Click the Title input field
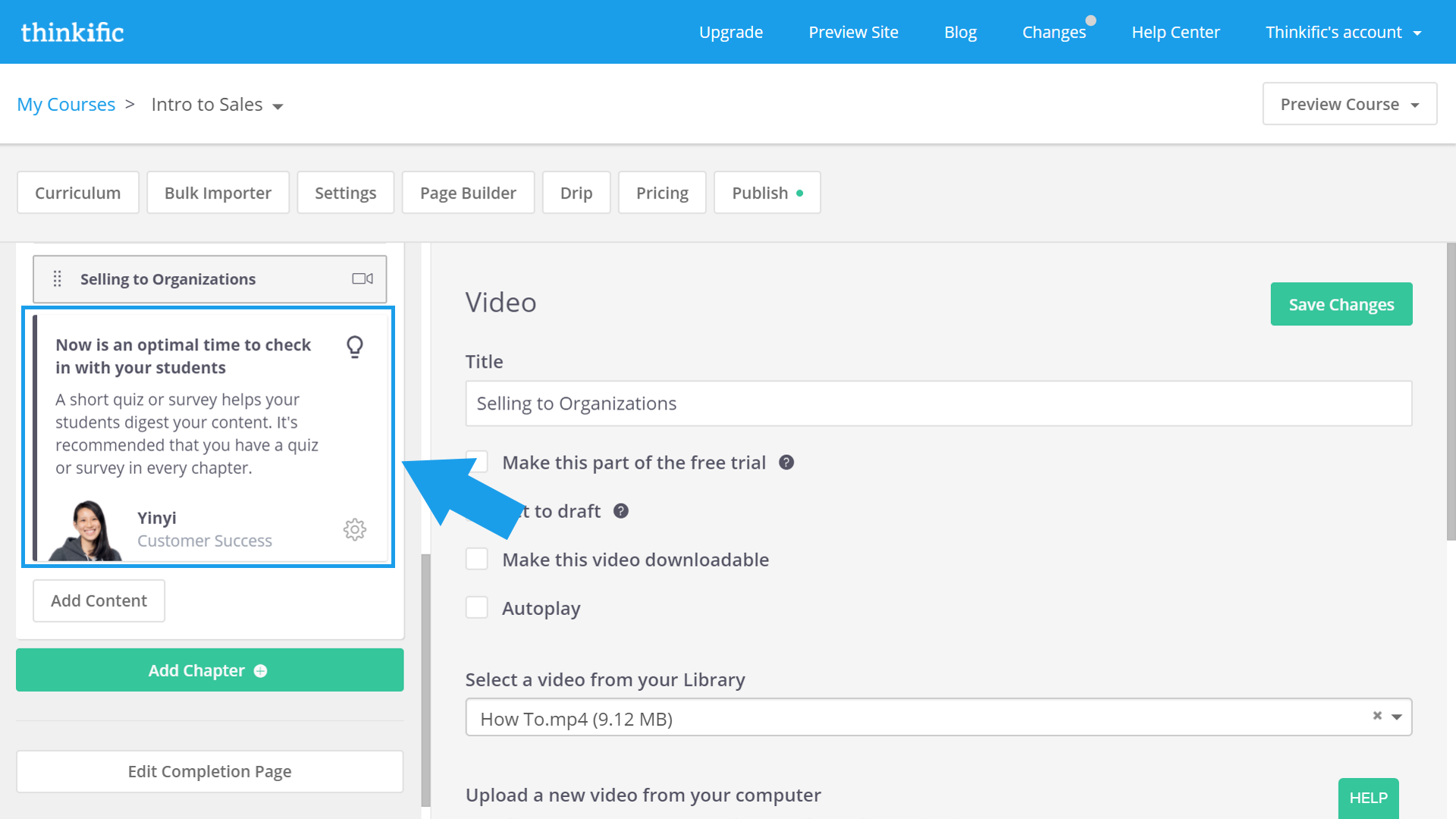 pyautogui.click(x=938, y=403)
